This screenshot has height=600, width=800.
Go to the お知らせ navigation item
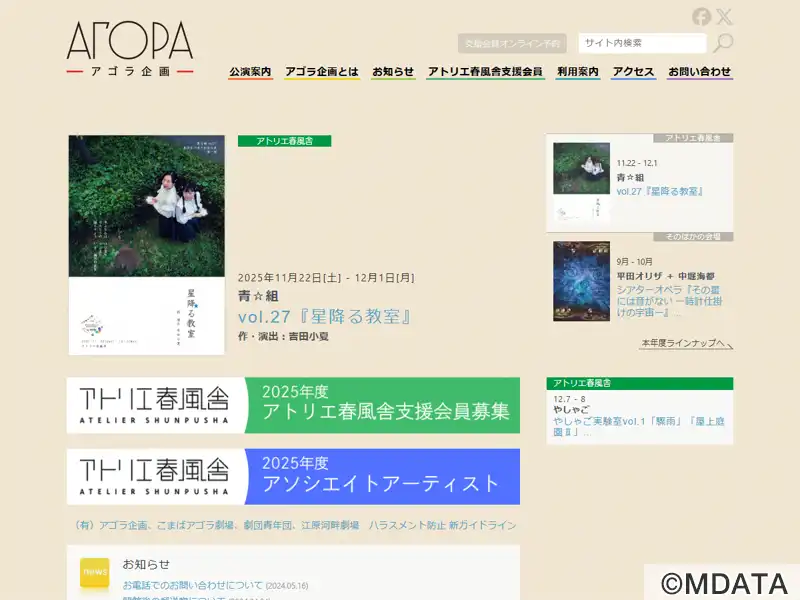click(392, 72)
